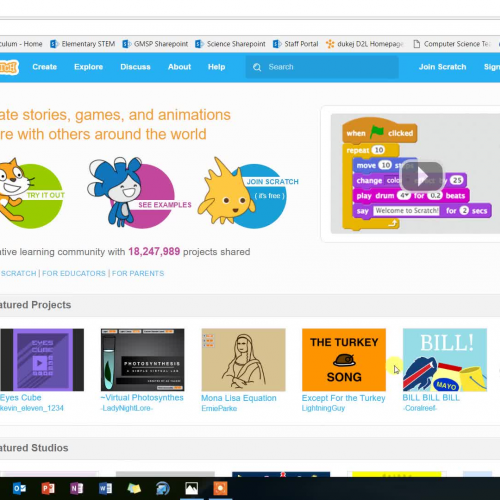
Task: Click the orange recorder app taskbar icon
Action: pyautogui.click(x=220, y=489)
